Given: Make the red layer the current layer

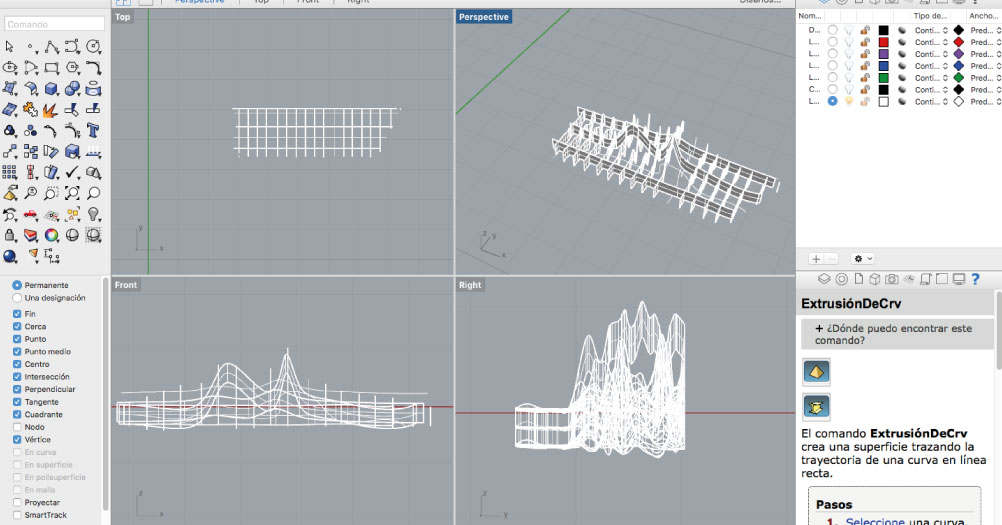Looking at the screenshot, I should click(x=832, y=42).
